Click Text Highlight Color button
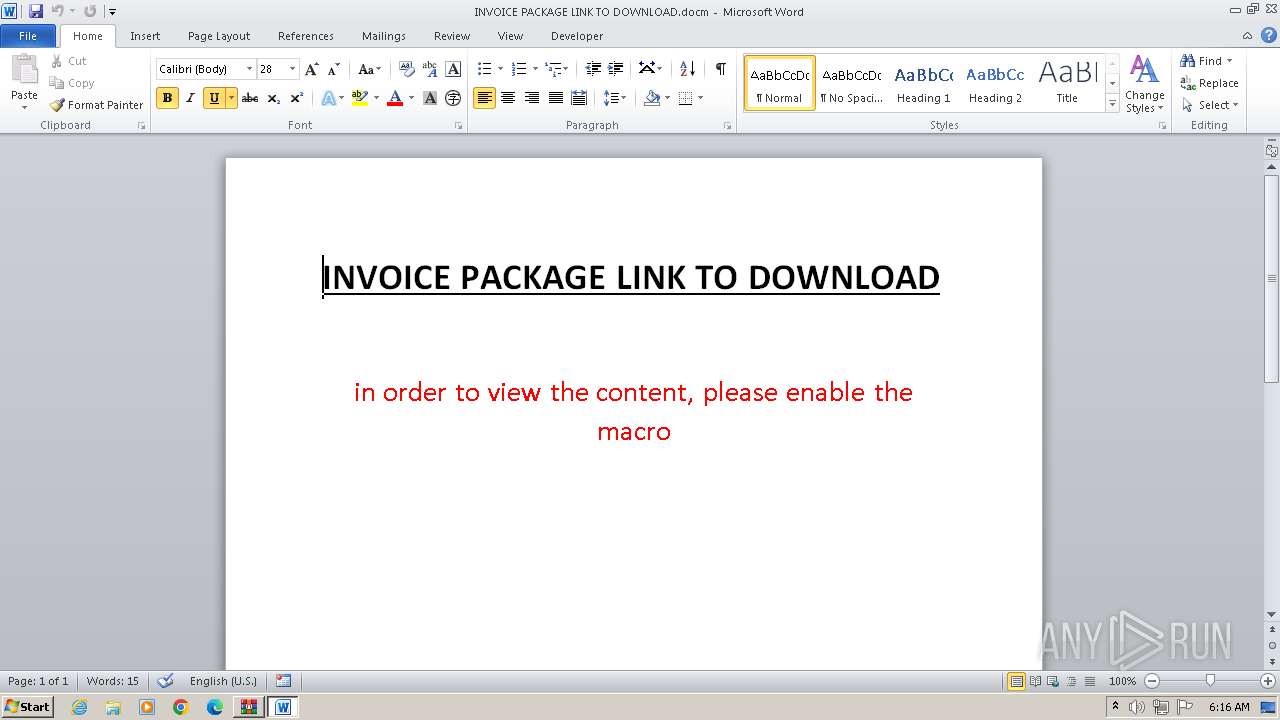The image size is (1280, 720). [x=360, y=98]
